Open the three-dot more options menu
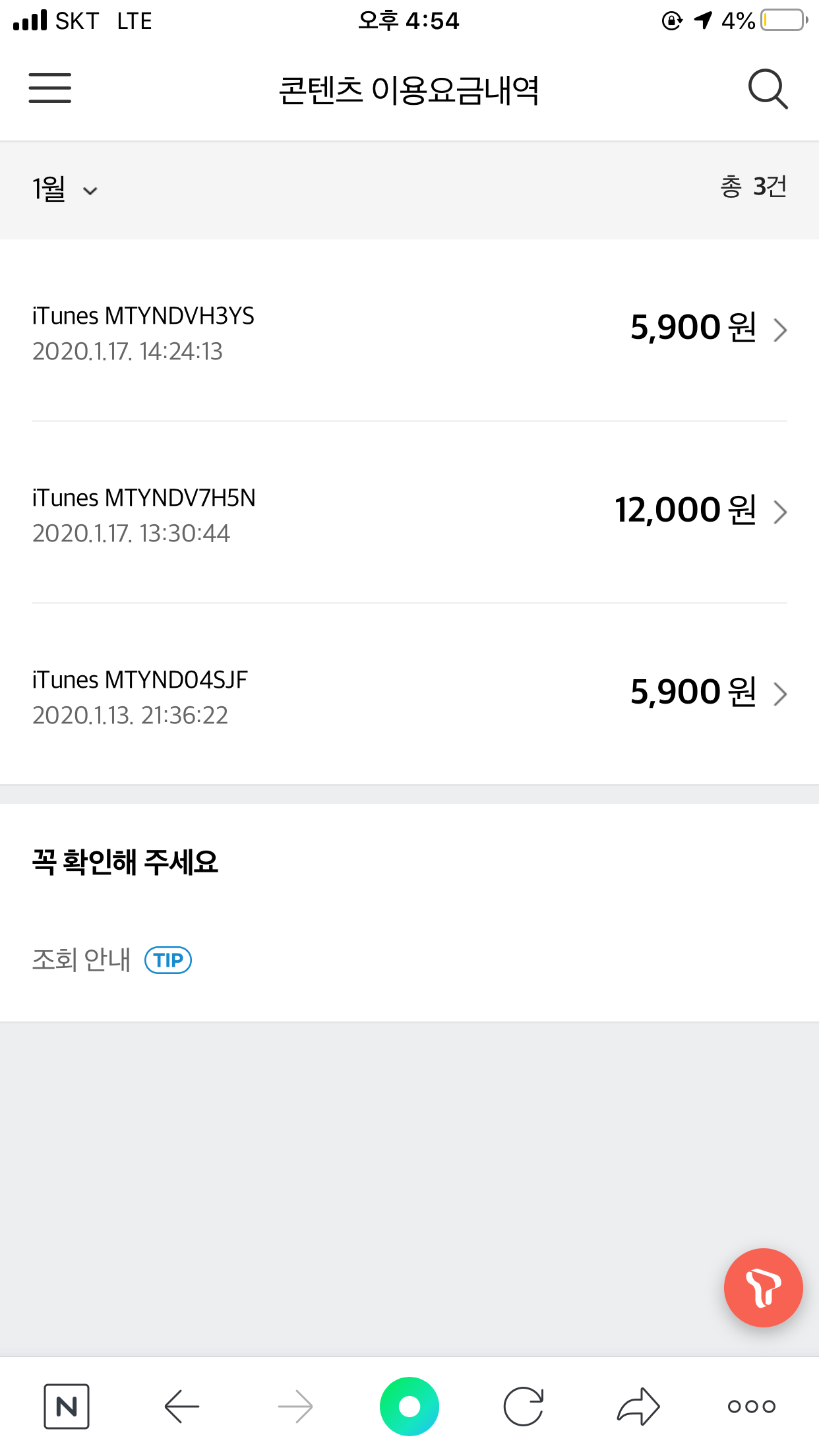This screenshot has width=819, height=1456. (x=751, y=1406)
